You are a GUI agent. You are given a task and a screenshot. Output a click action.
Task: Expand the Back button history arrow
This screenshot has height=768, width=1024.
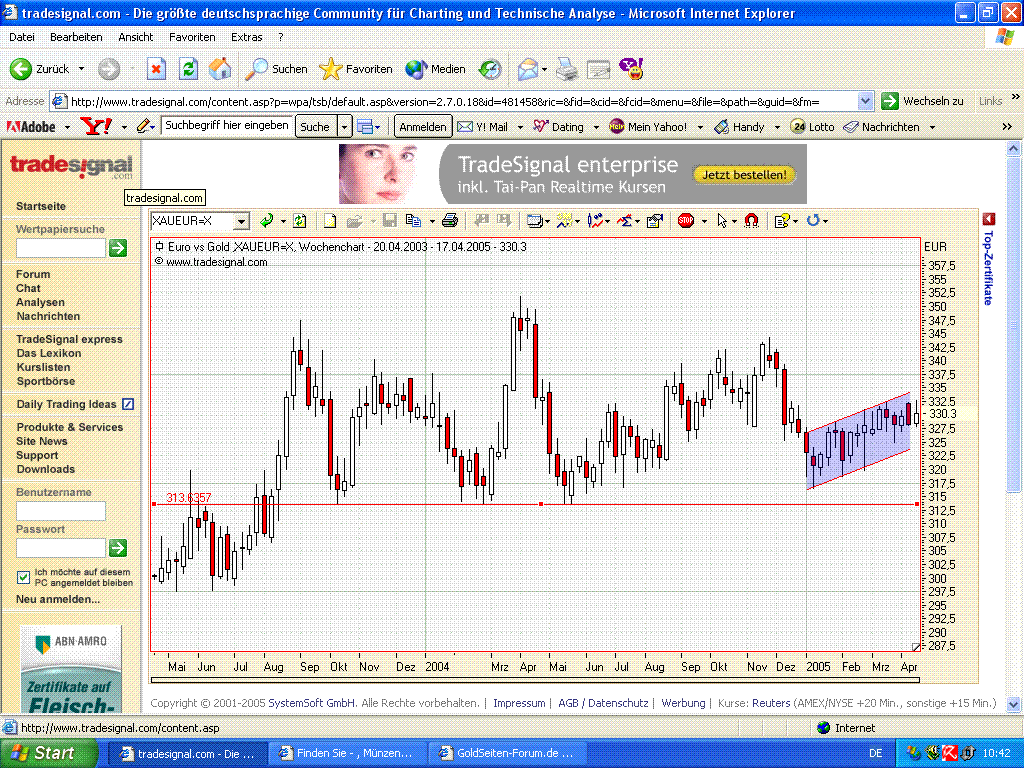[81, 69]
